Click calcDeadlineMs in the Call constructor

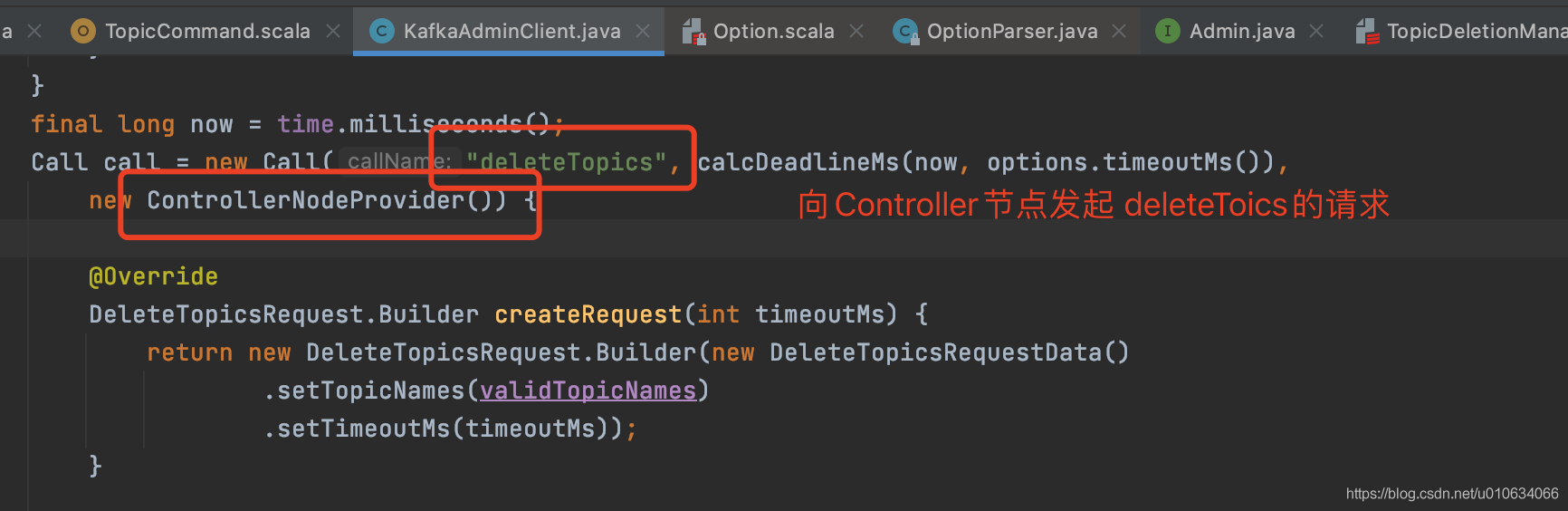tap(798, 162)
